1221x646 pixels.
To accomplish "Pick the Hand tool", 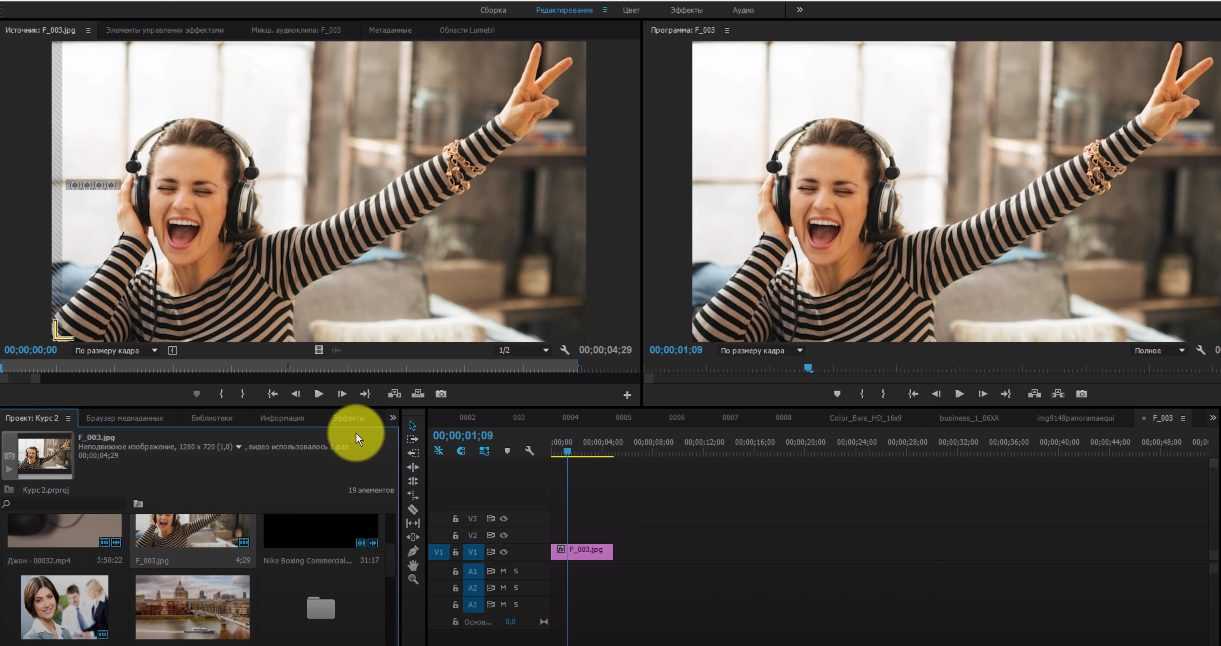I will [413, 565].
